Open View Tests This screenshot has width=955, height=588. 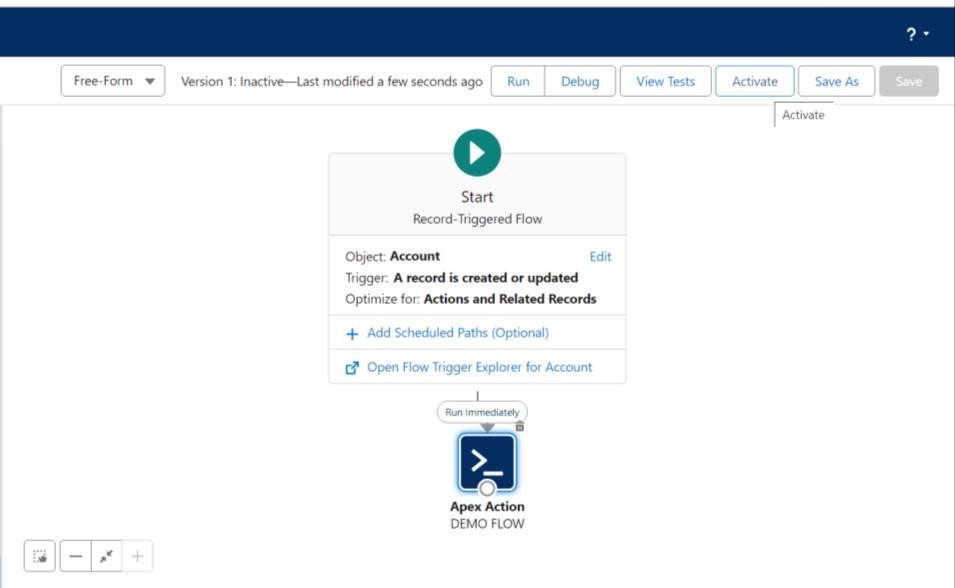[665, 81]
